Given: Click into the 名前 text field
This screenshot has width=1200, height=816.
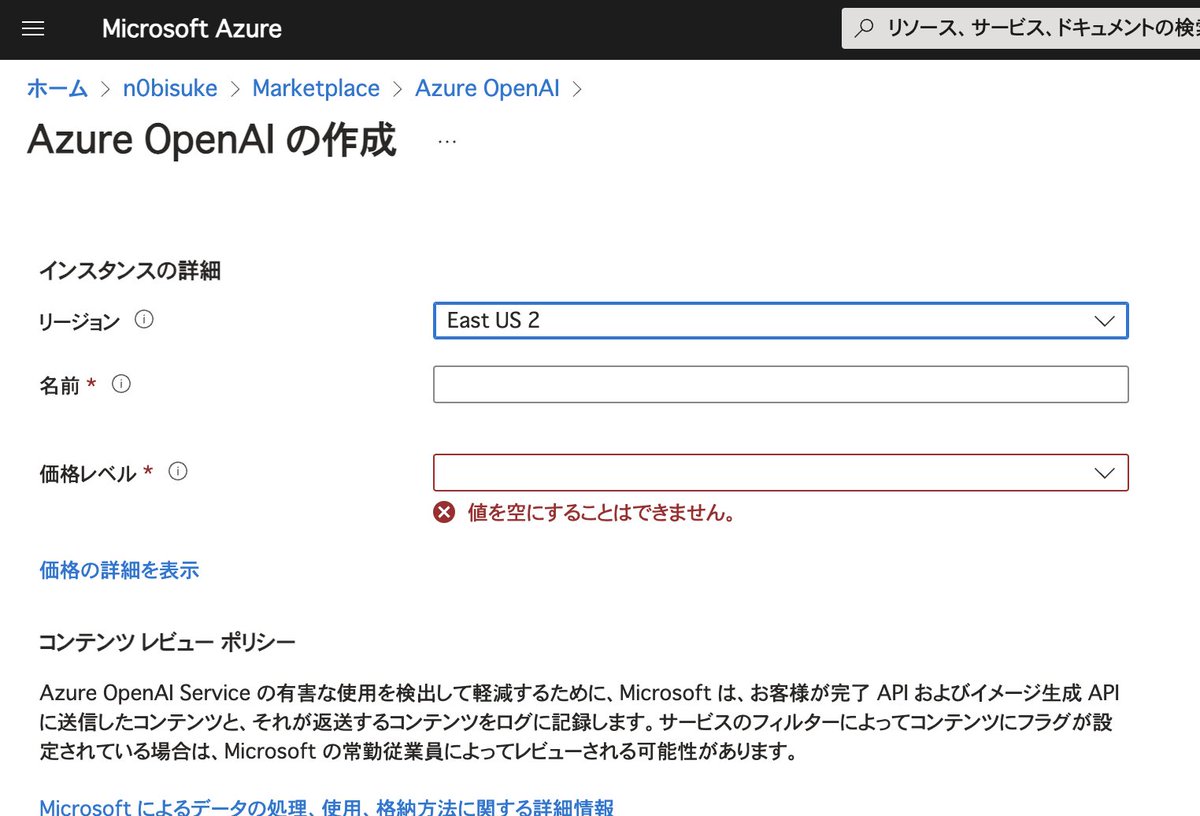Looking at the screenshot, I should coord(780,385).
